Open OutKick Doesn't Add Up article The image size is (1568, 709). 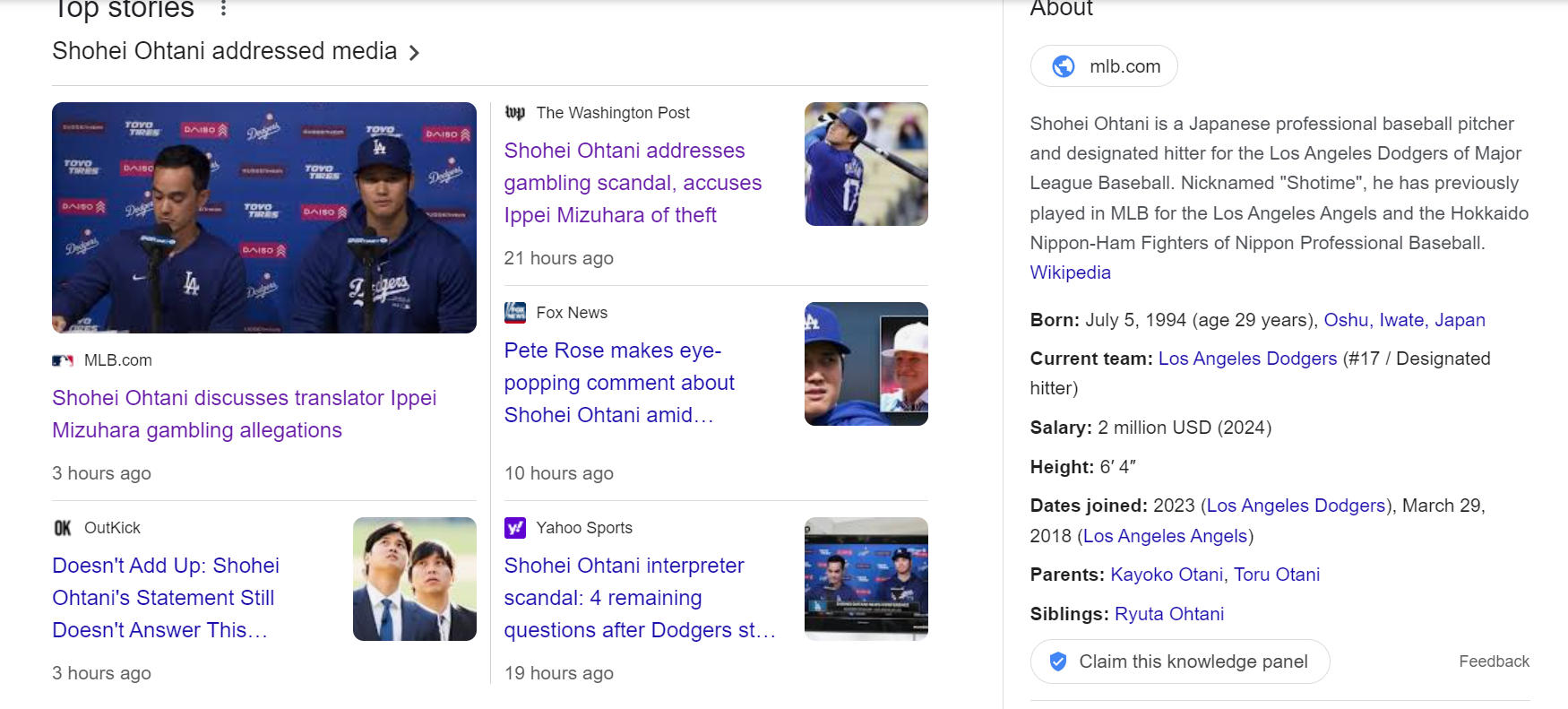[166, 598]
